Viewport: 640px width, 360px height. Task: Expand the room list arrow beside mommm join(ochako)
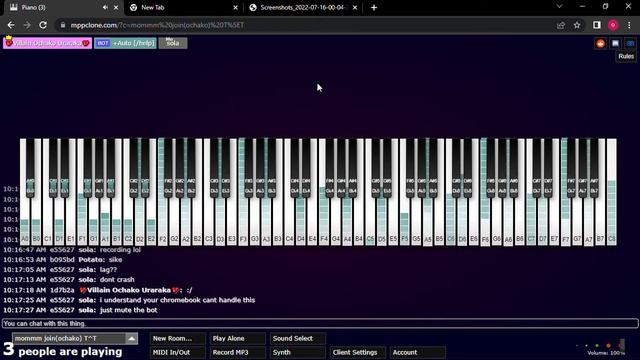click(131, 338)
